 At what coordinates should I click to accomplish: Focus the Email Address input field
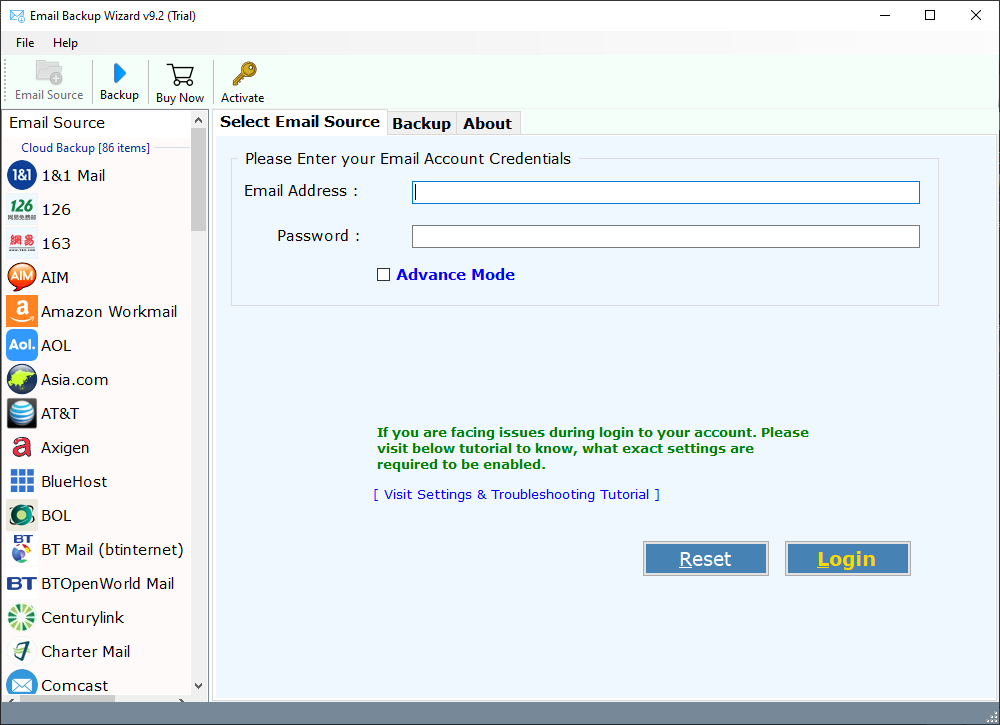click(665, 193)
